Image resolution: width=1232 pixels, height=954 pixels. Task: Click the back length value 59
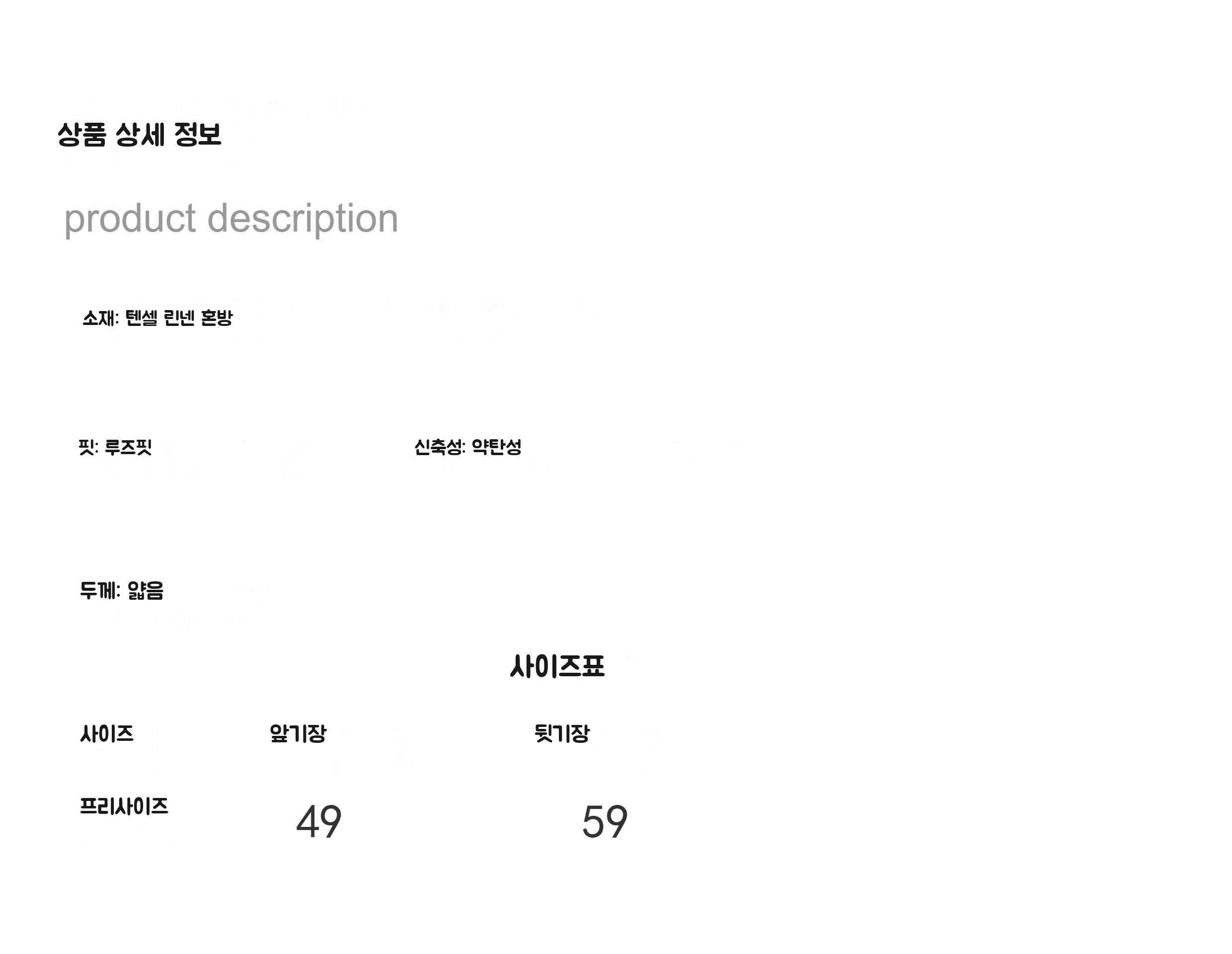[x=605, y=821]
